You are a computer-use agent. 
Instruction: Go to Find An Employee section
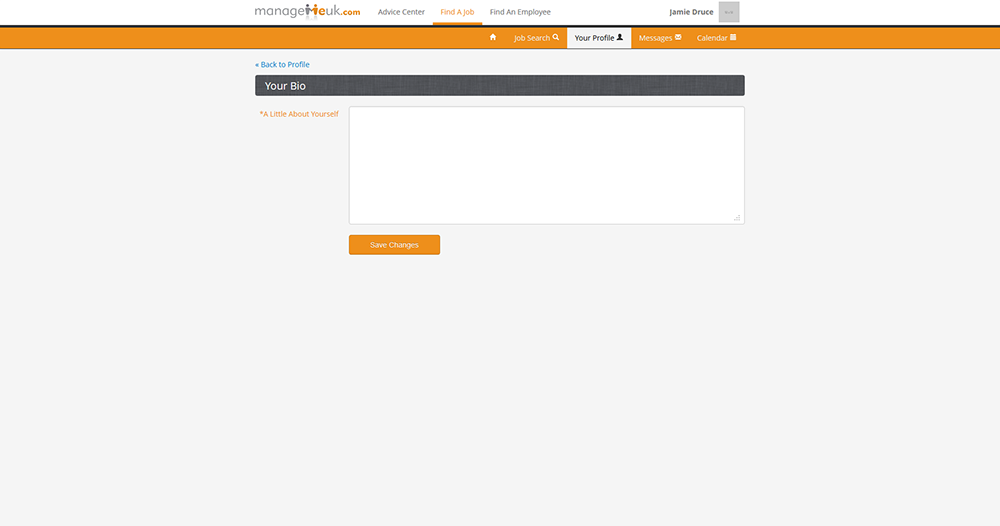click(520, 12)
